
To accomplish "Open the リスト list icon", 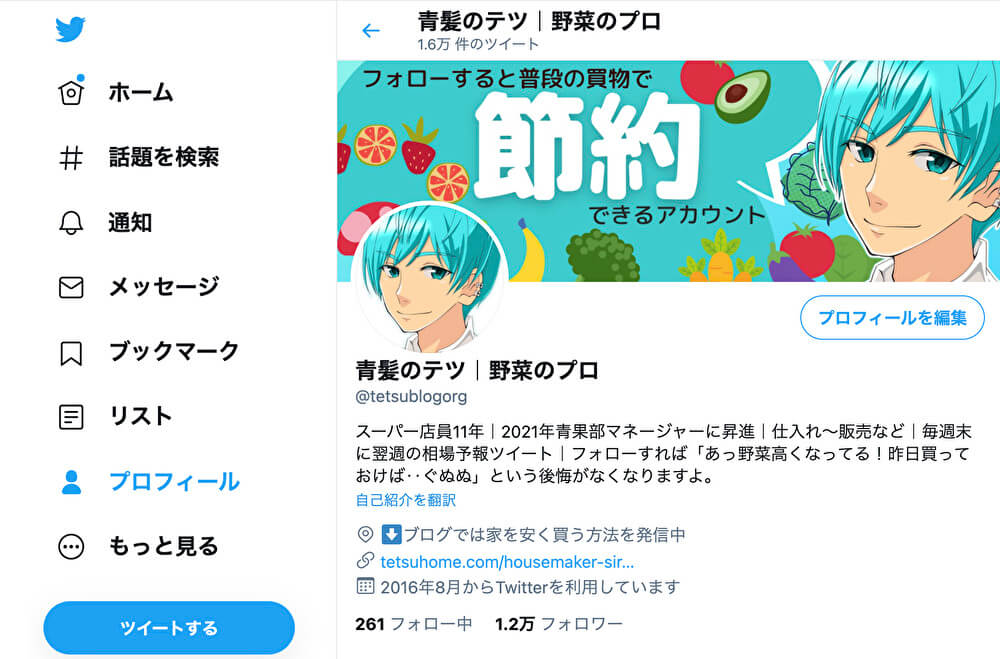I will pyautogui.click(x=71, y=417).
